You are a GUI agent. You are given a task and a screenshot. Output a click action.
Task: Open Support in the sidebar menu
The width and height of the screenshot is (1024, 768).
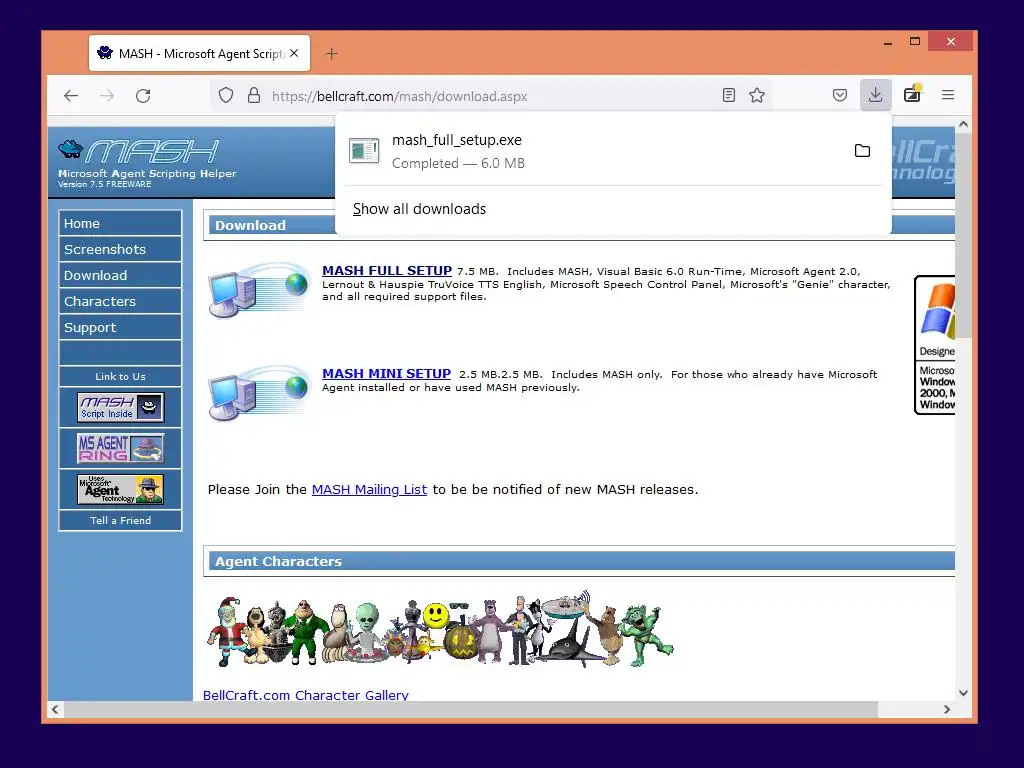120,328
